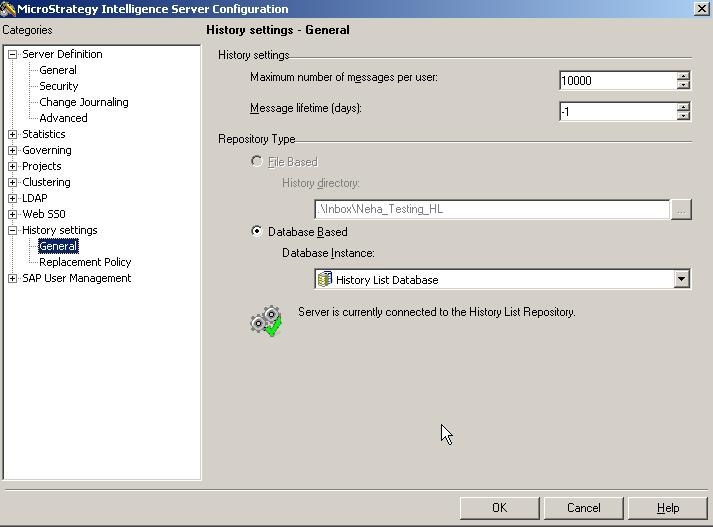Select Replacement Policy under History settings
This screenshot has height=527, width=713.
tap(85, 262)
